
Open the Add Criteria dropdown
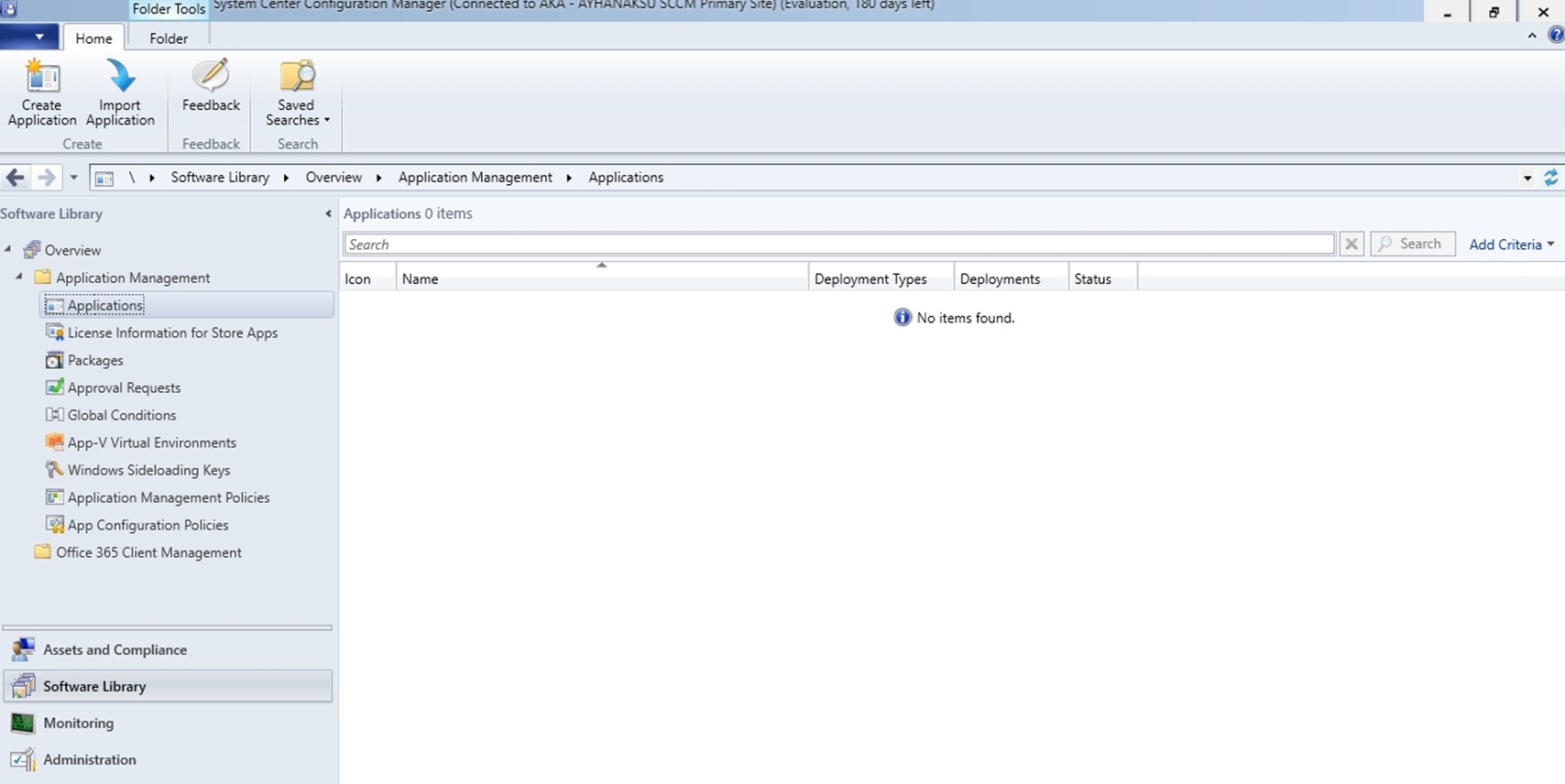(1512, 245)
